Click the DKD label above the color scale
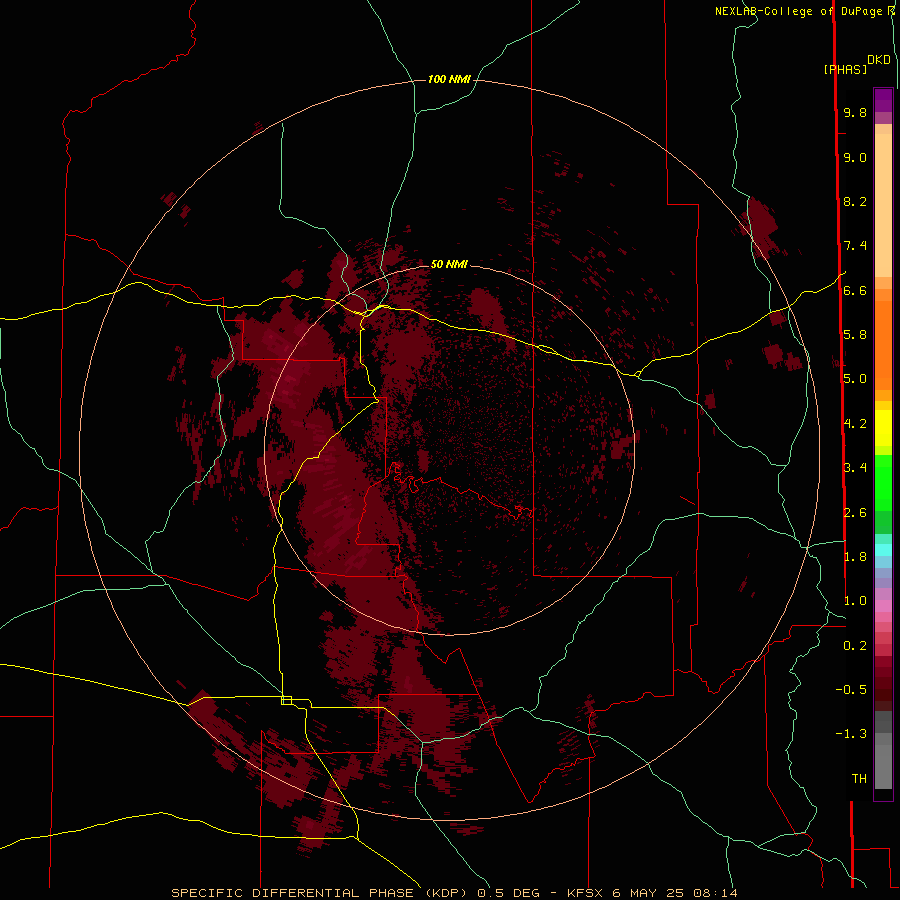This screenshot has height=900, width=900. pos(878,60)
